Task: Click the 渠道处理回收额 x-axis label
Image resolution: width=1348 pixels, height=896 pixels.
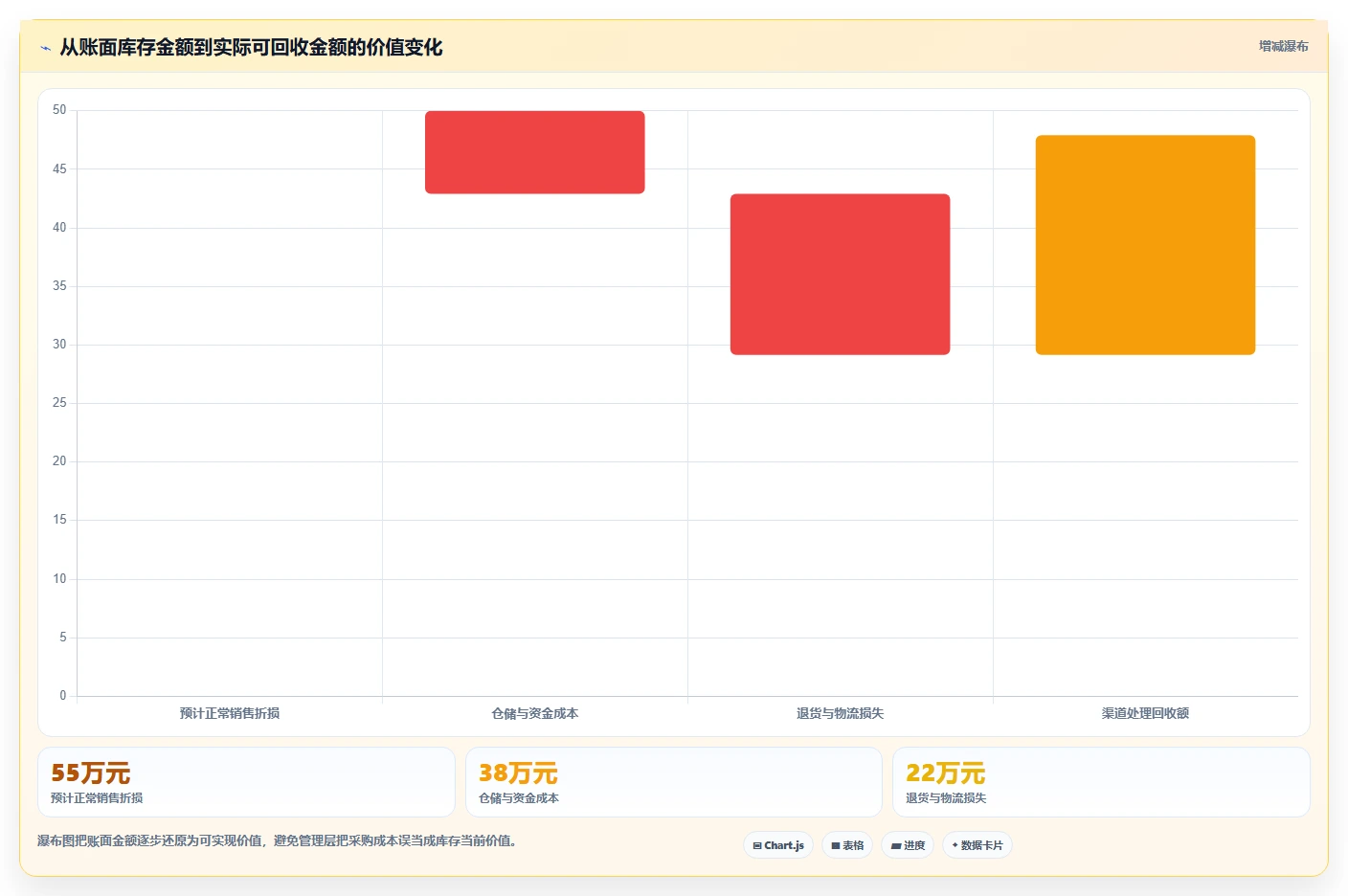Action: (x=1145, y=713)
